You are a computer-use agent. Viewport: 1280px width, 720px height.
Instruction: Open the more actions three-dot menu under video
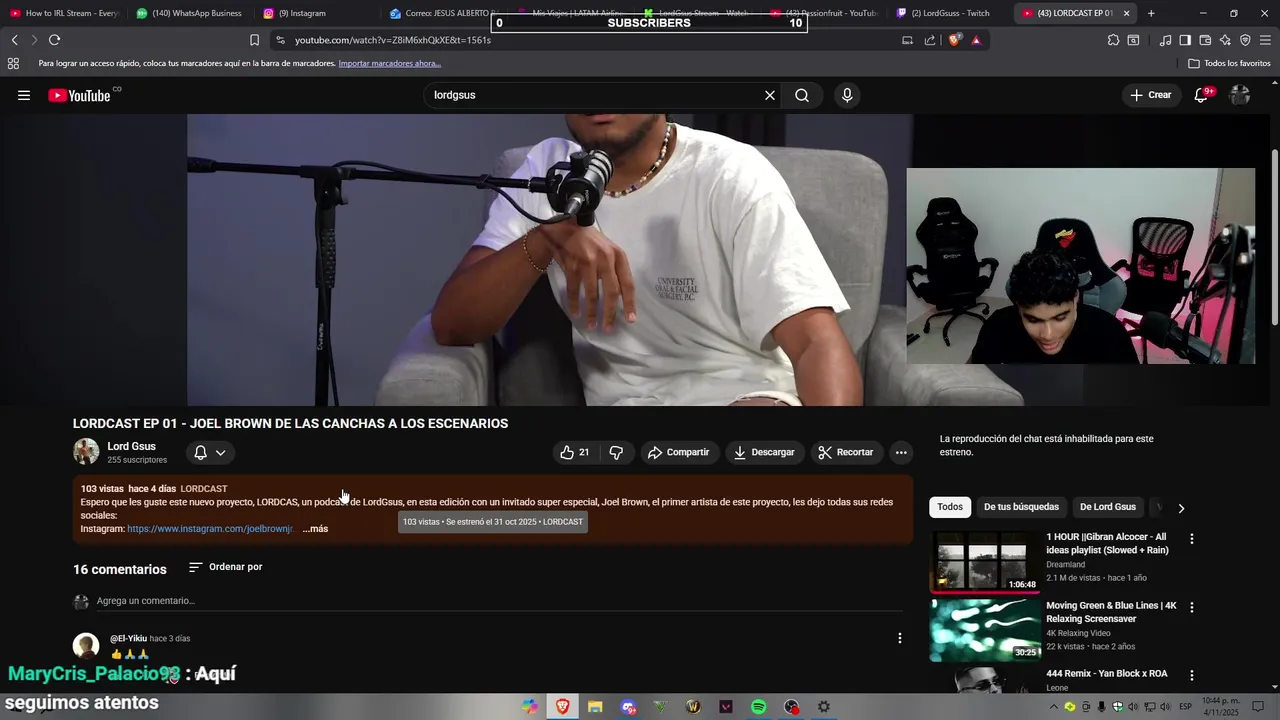[901, 452]
